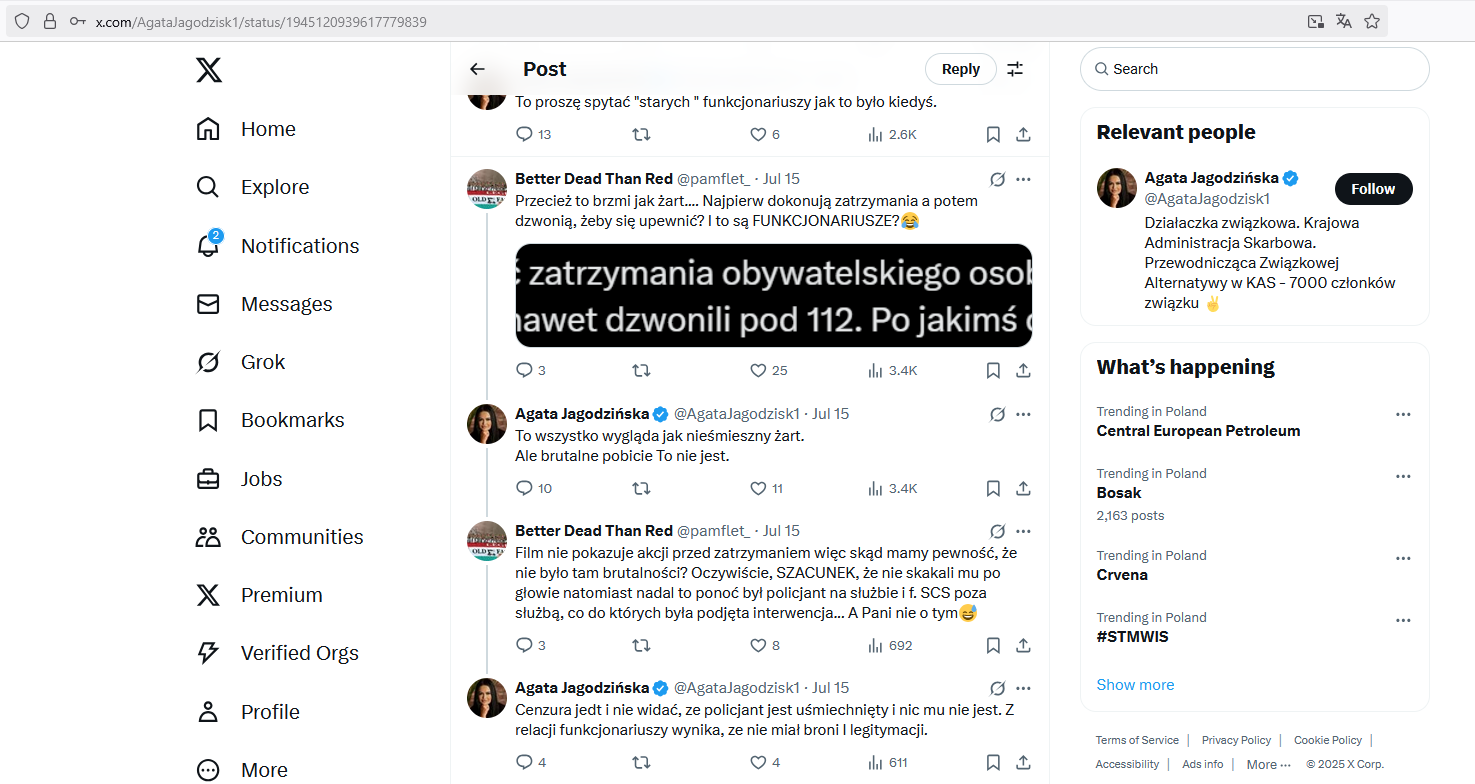Screen dimensions: 1475x784
Task: Open Jobs from sidebar
Action: 239,478
